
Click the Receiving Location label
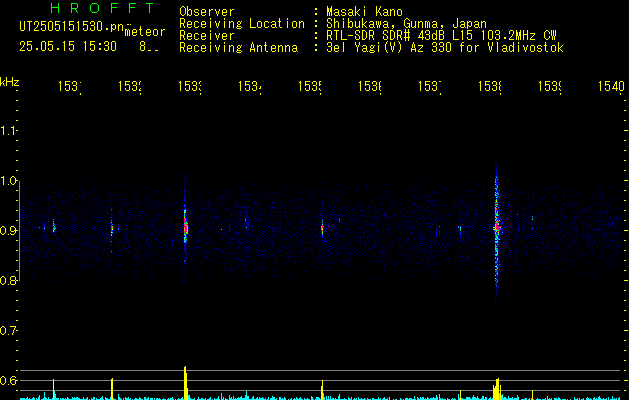[242, 24]
